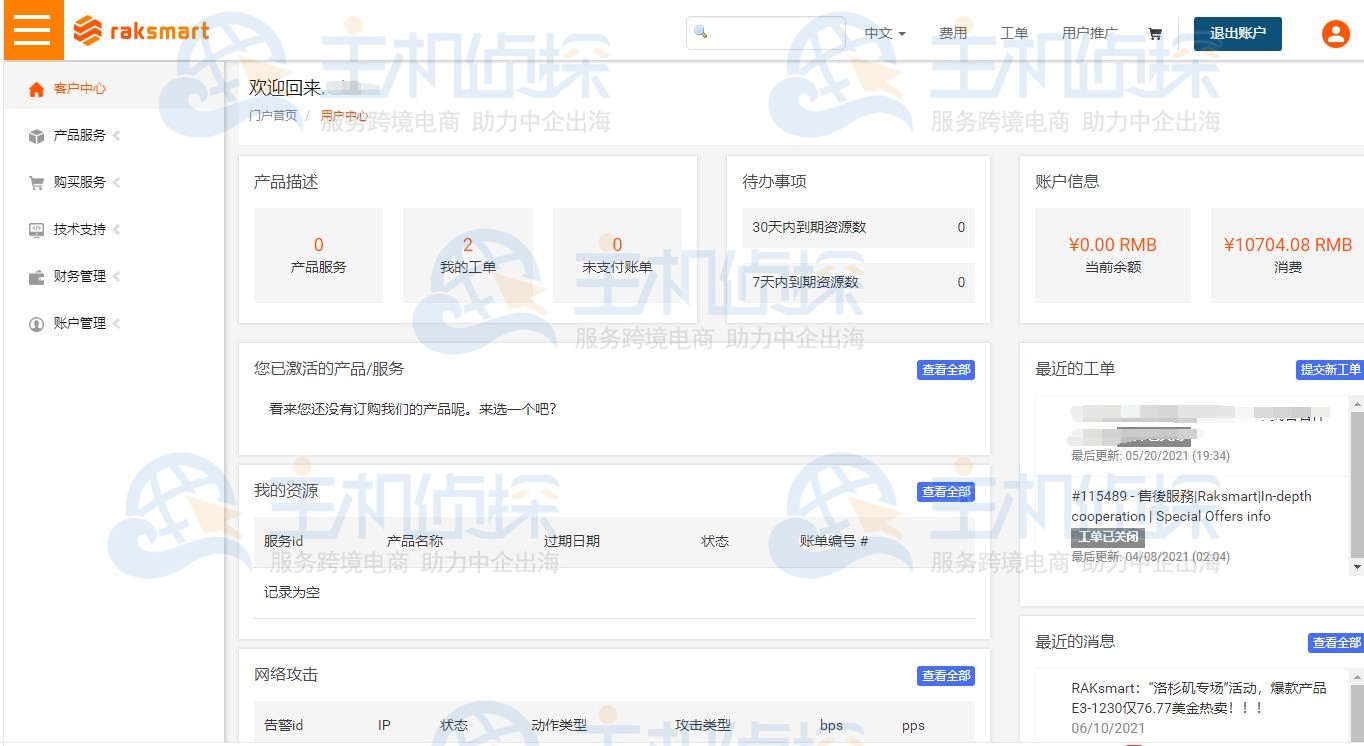Click the magnifier icon in search box
The image size is (1364, 746).
700,33
